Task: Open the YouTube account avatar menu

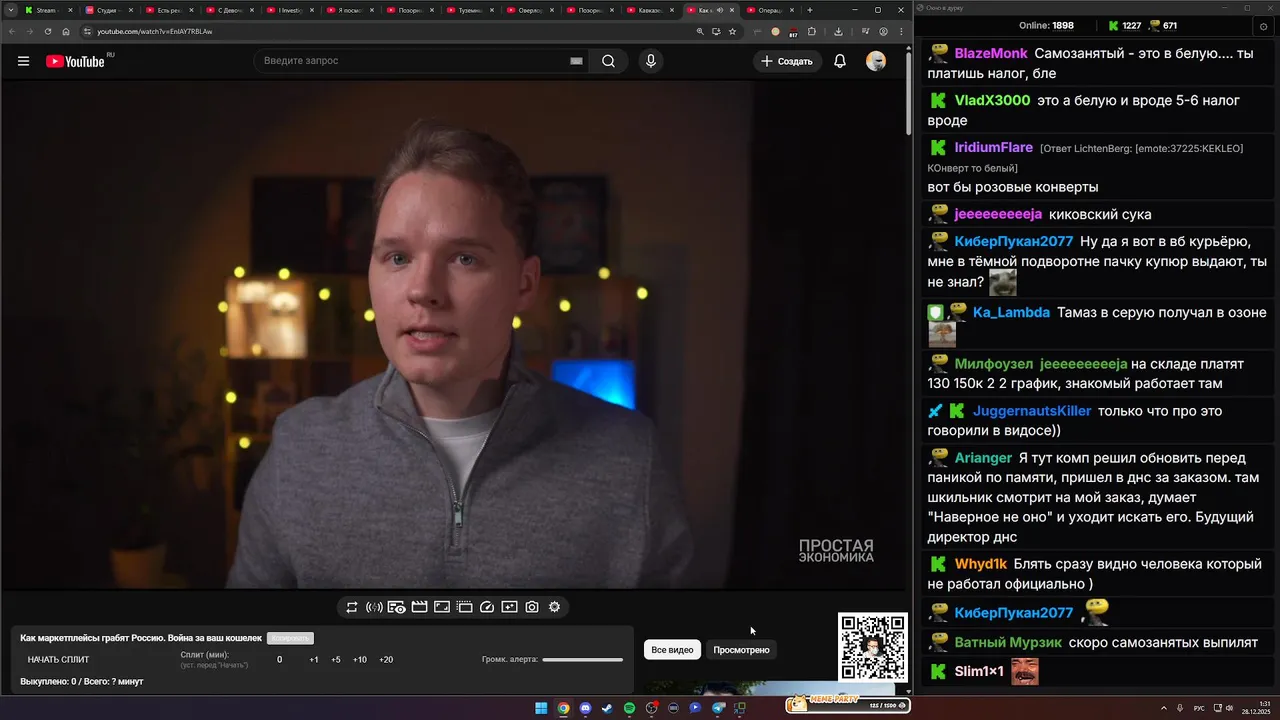Action: (x=876, y=61)
